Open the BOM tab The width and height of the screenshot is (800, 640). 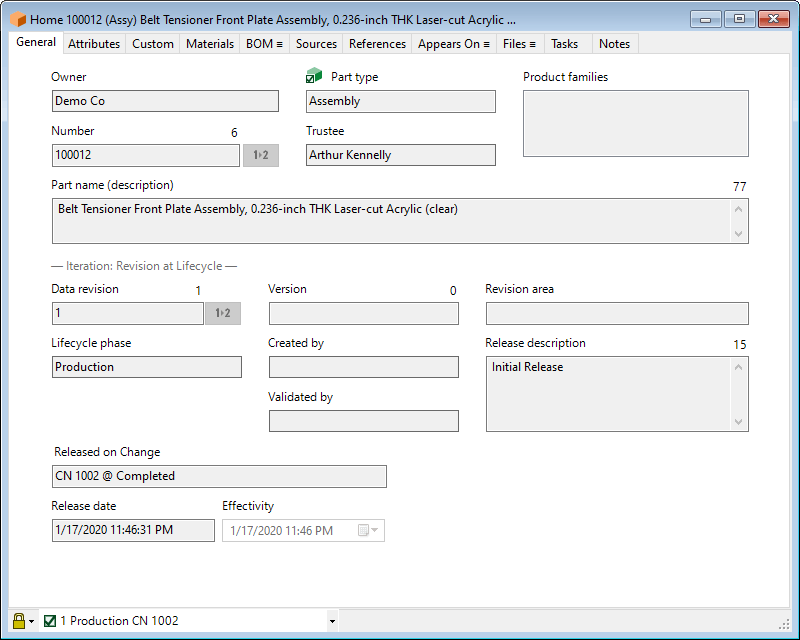[x=264, y=44]
